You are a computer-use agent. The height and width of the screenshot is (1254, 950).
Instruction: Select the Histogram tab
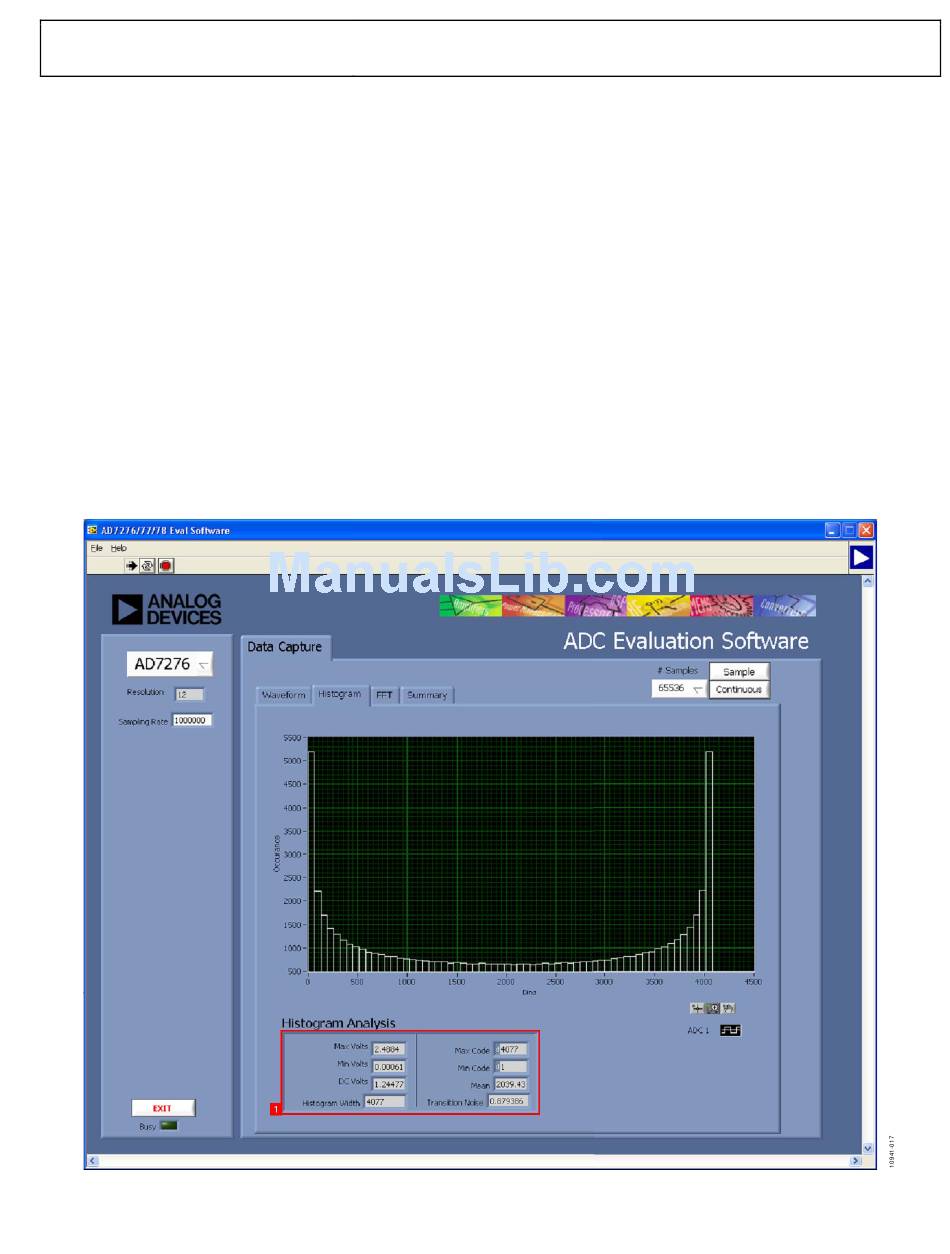pos(339,693)
